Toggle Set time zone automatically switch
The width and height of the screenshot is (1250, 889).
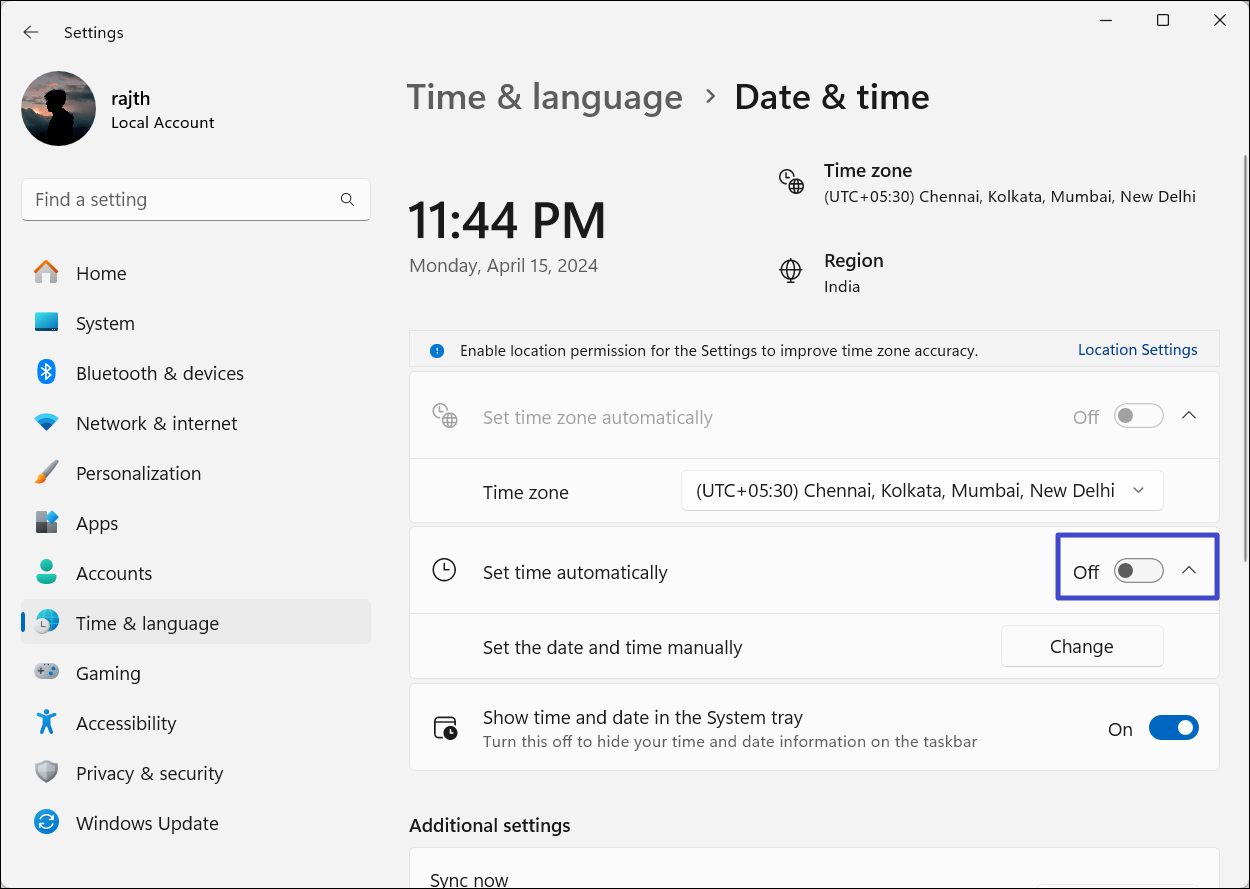pos(1139,416)
